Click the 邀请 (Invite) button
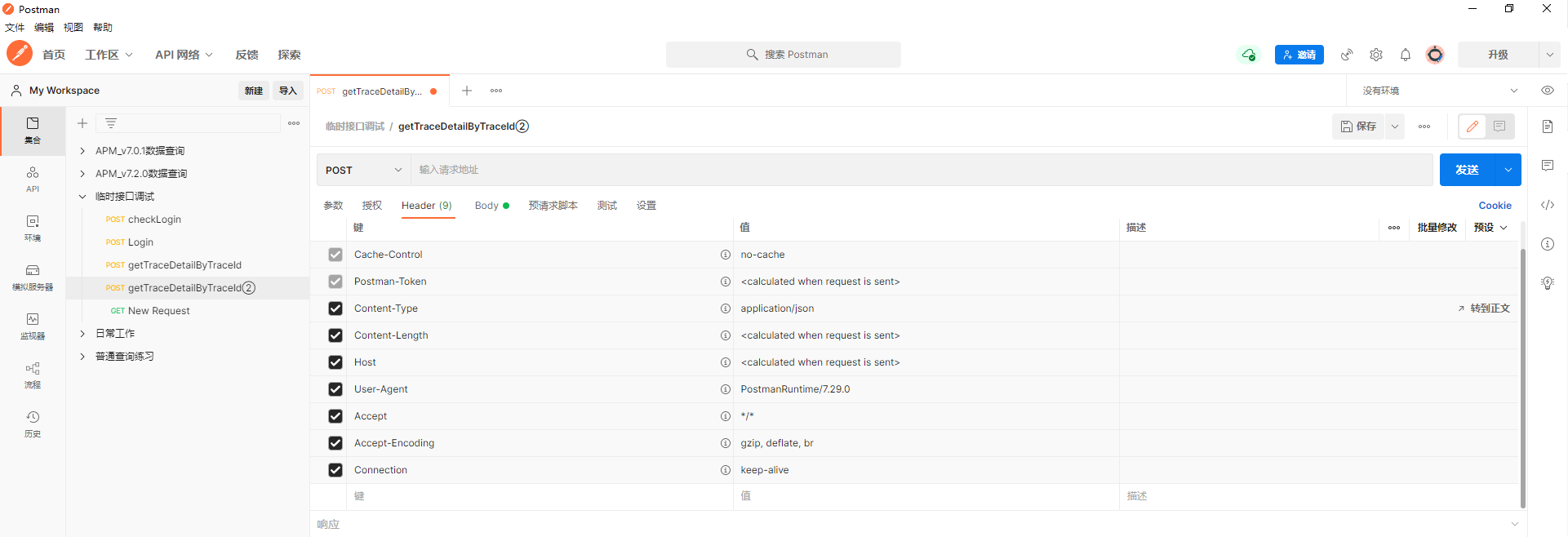The image size is (1568, 537). 1299,55
